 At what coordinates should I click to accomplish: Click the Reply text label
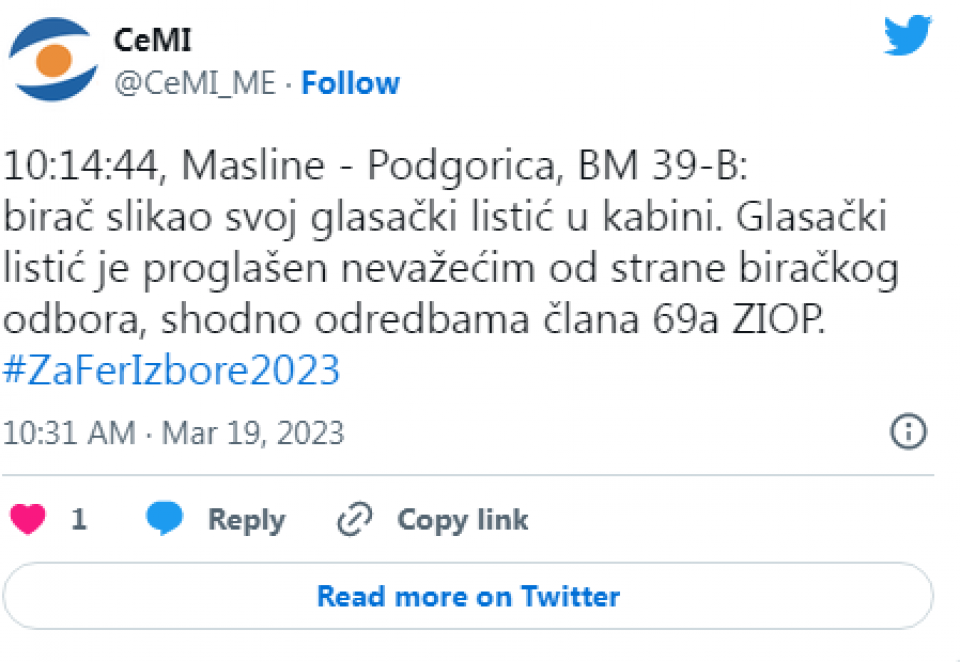click(246, 520)
